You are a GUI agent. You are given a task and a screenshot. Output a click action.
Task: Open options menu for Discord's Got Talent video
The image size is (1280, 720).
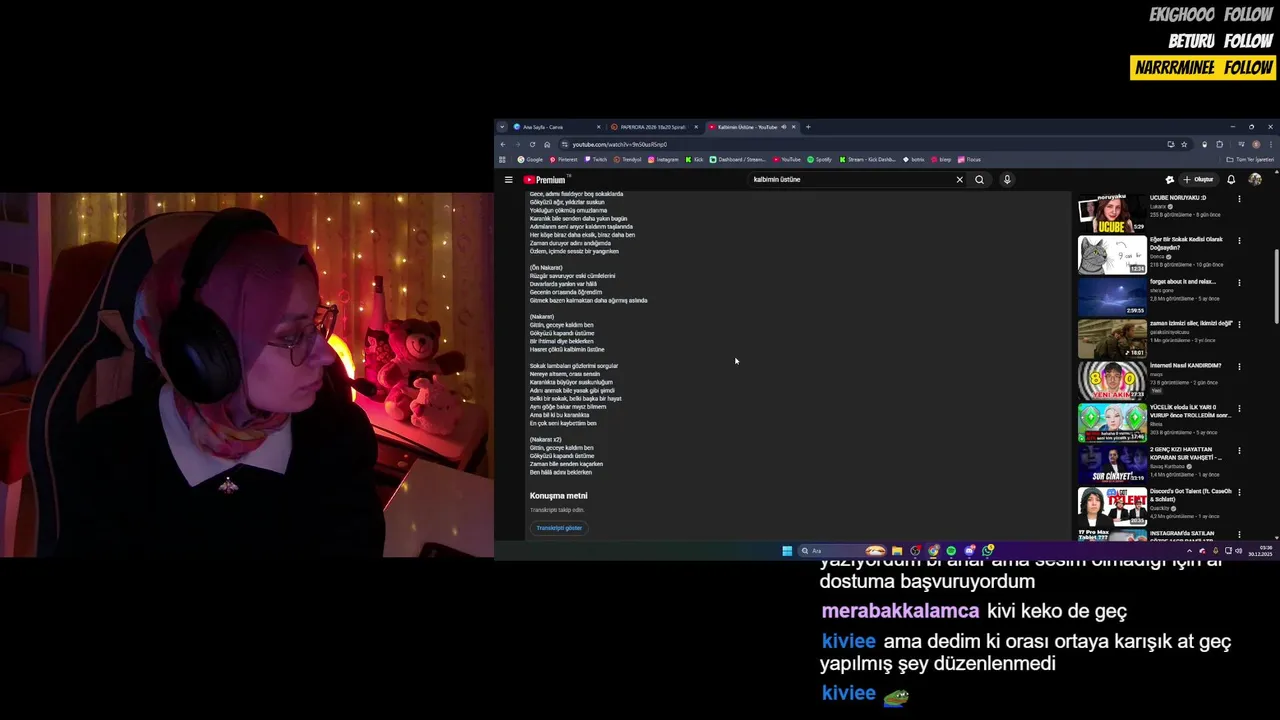[1239, 493]
